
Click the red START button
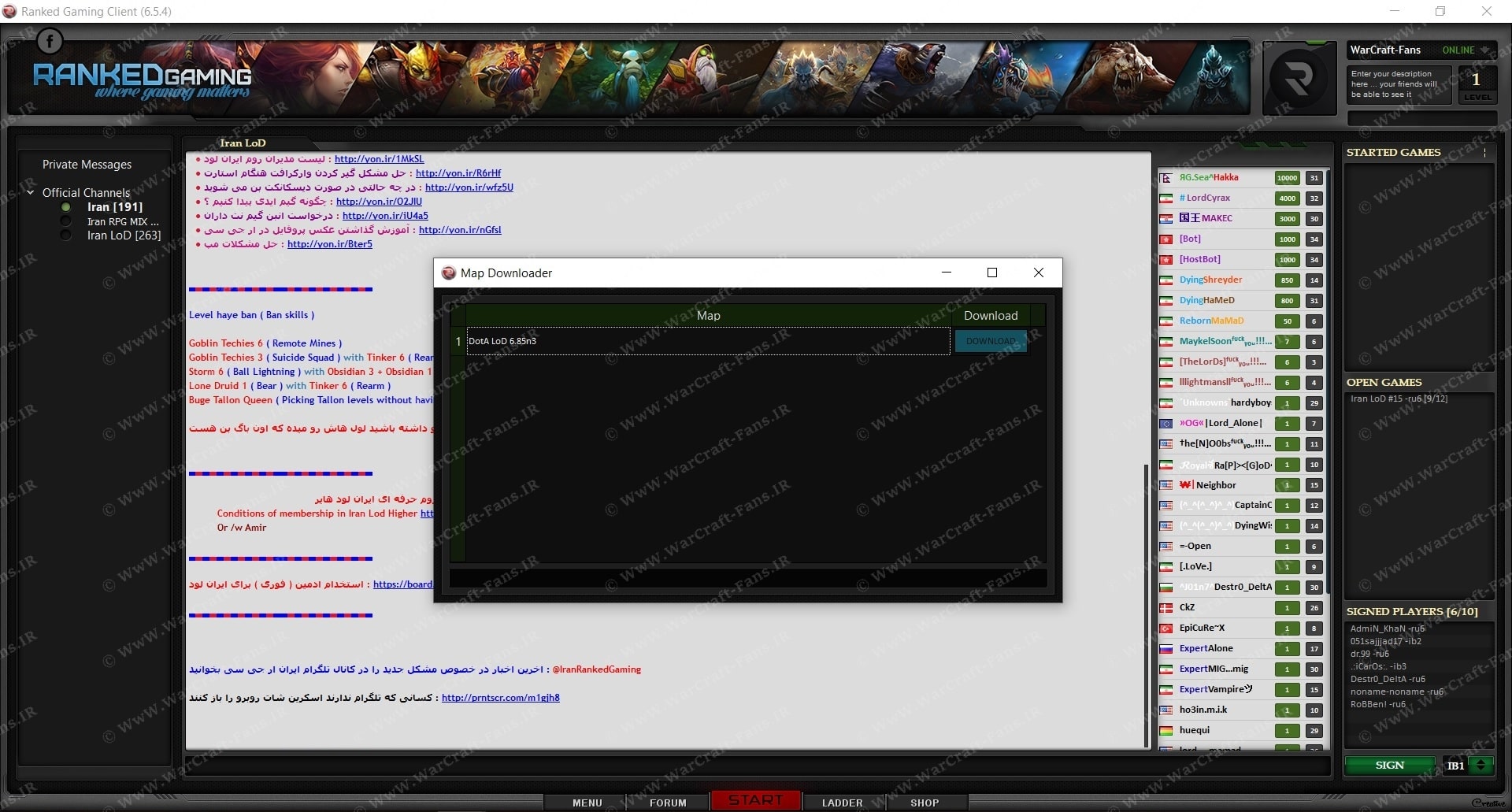pyautogui.click(x=755, y=800)
